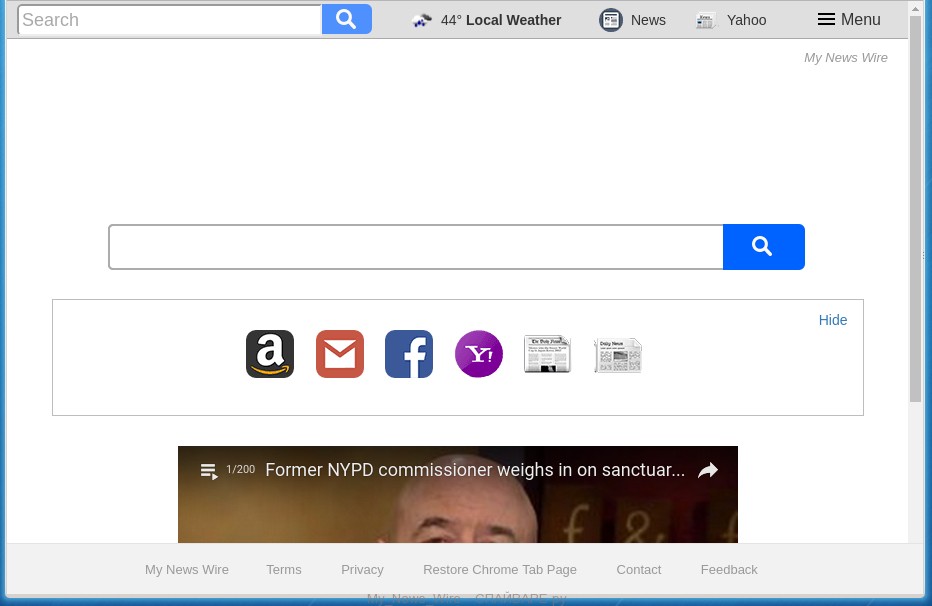This screenshot has width=932, height=606.
Task: Click the video title Former NYPD commissioner
Action: click(475, 470)
